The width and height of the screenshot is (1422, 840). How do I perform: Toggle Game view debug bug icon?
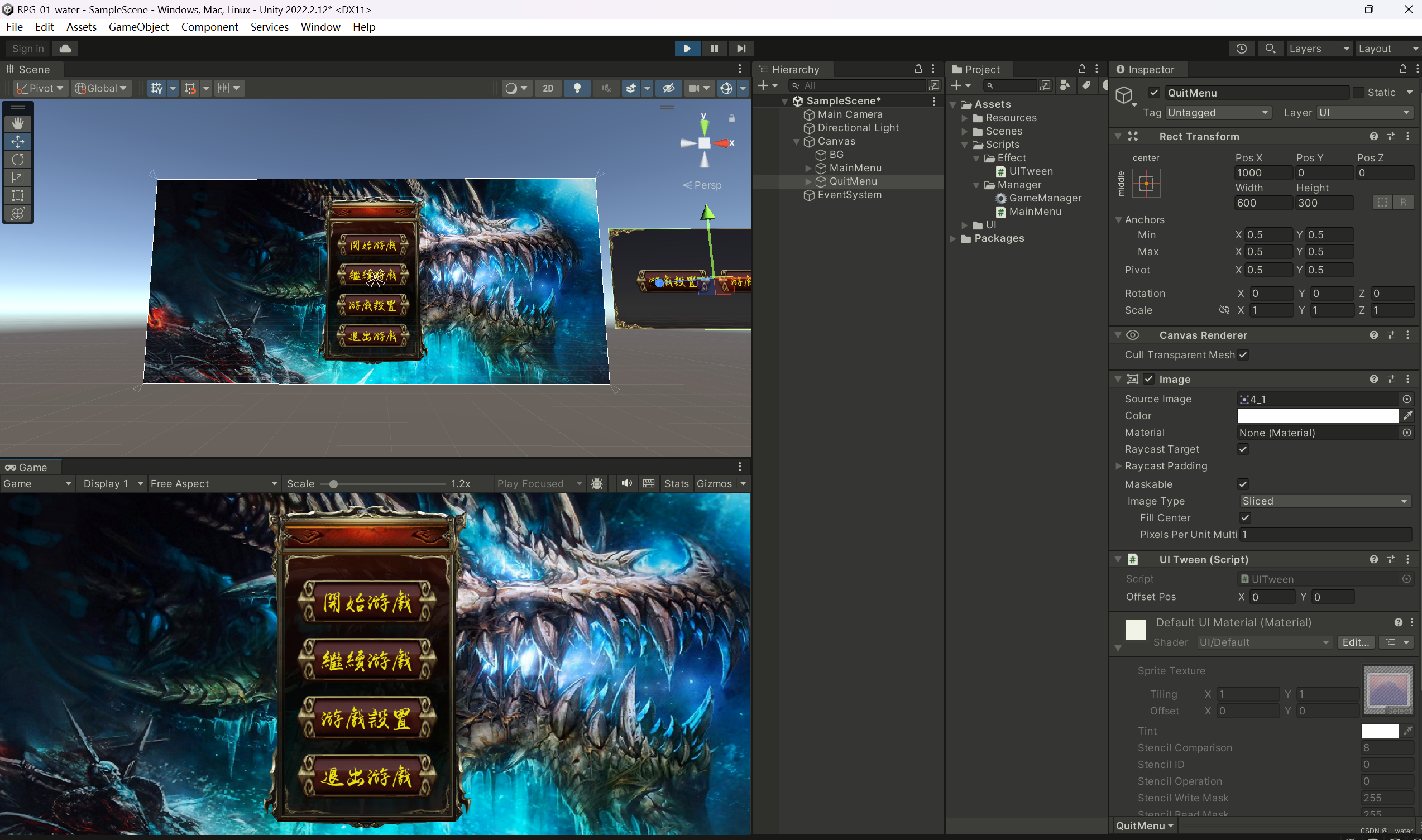click(x=597, y=484)
